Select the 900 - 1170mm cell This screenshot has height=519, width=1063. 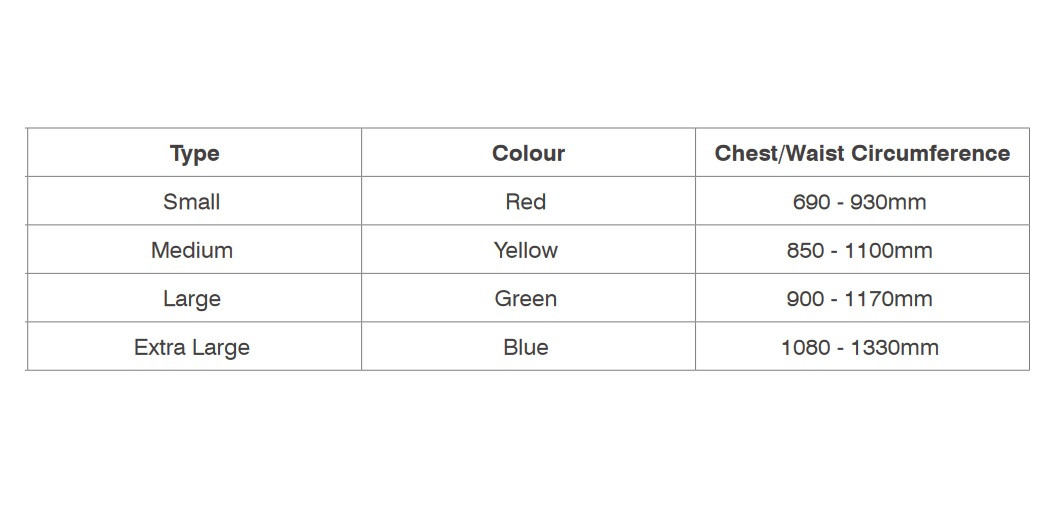(862, 298)
